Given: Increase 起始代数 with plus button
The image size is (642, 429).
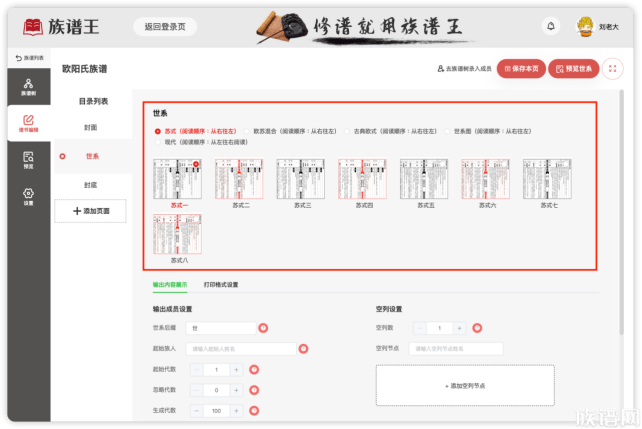Looking at the screenshot, I should click(x=236, y=370).
